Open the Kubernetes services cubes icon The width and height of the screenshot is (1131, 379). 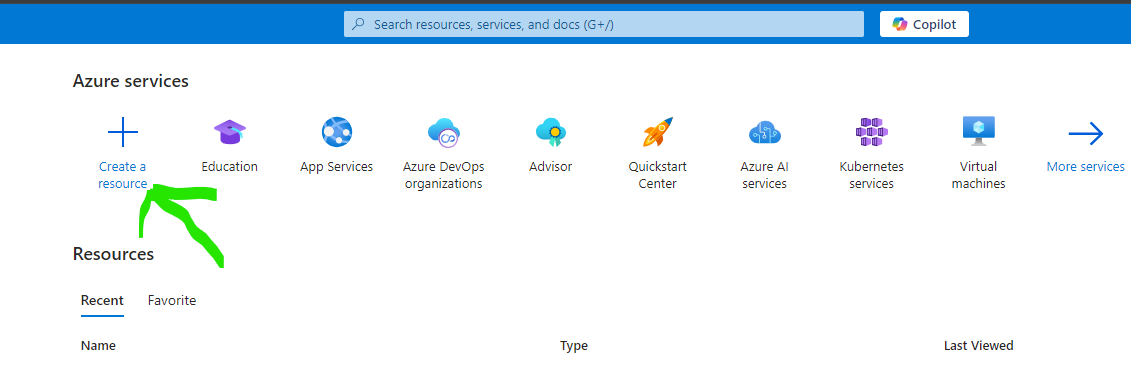pyautogui.click(x=871, y=132)
